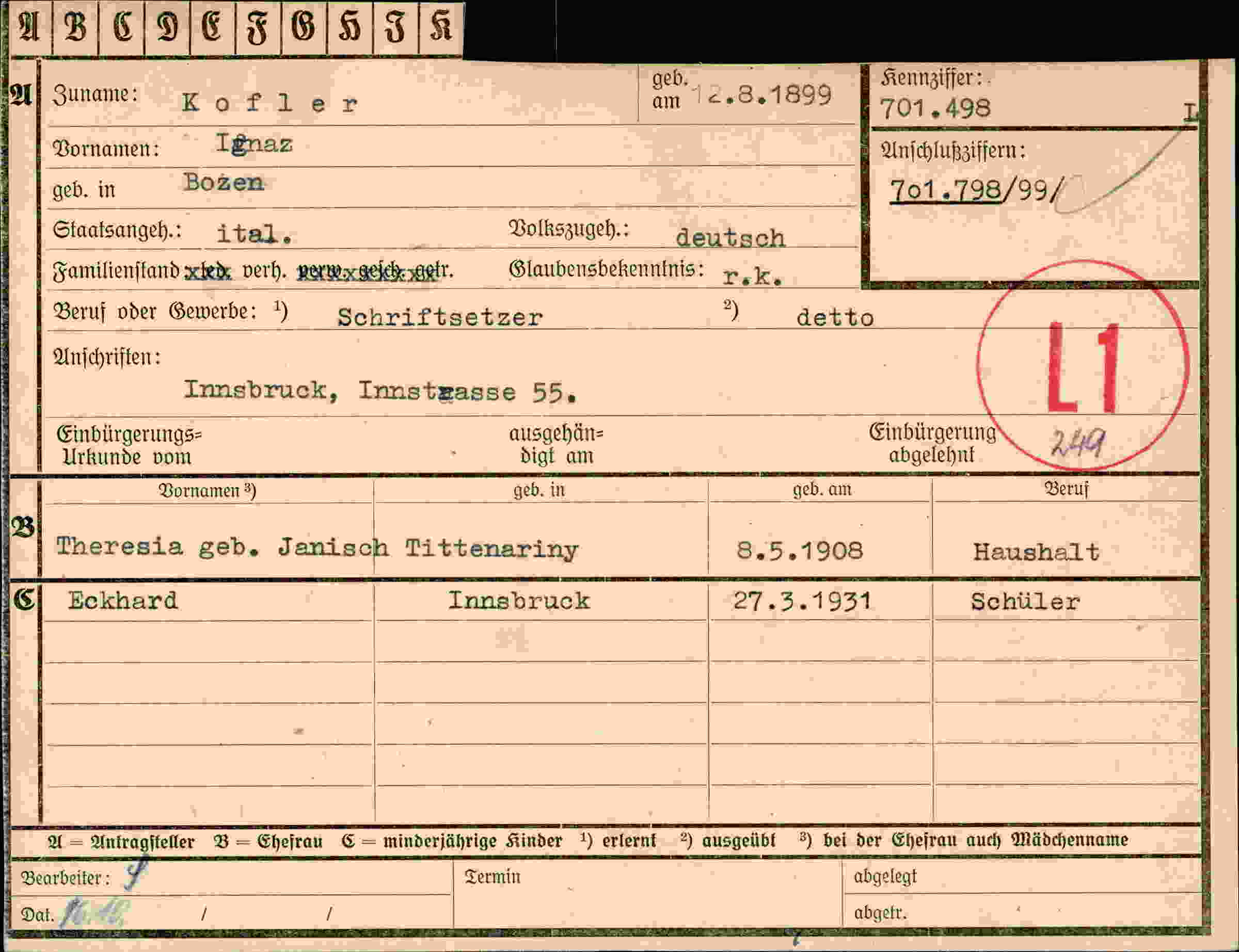The image size is (1239, 952).
Task: Click address 'Innsbruck, Innstrasse 55.'
Action: [380, 391]
